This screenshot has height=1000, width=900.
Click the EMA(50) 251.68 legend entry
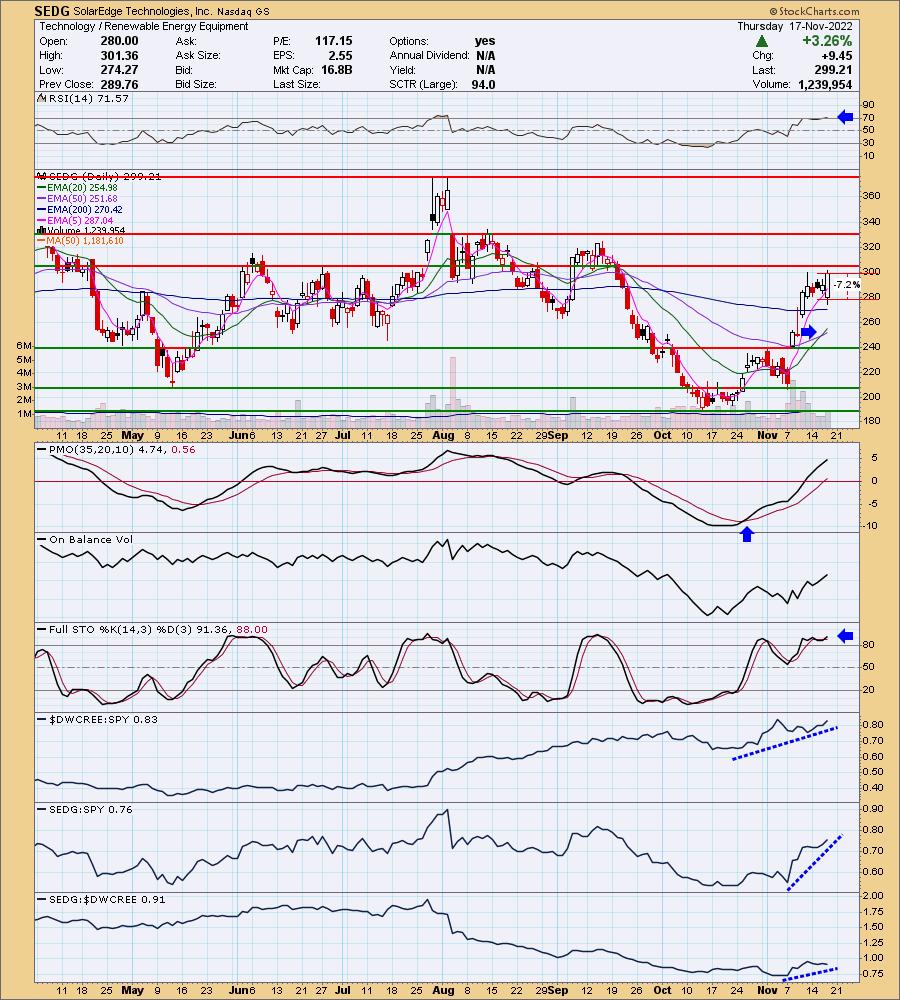[x=82, y=198]
